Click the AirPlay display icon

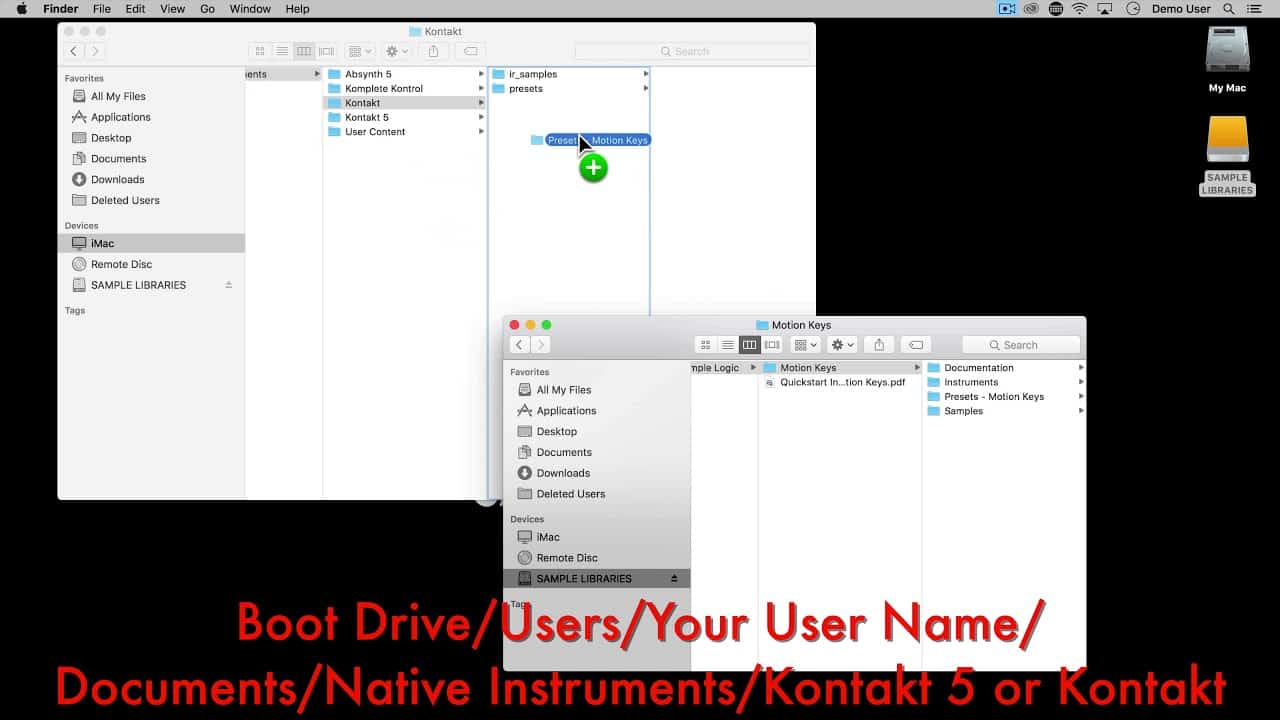(1105, 8)
